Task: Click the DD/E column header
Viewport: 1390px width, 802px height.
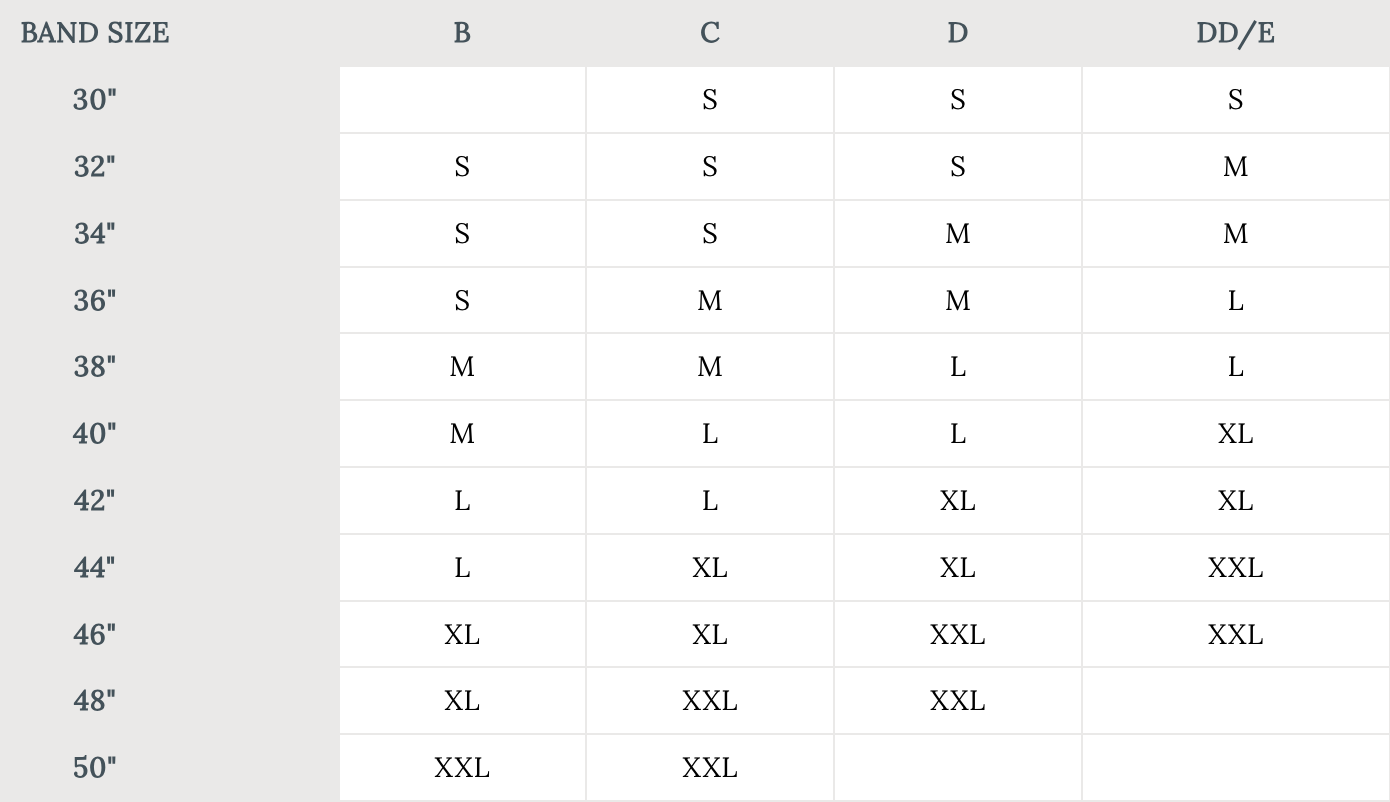Action: tap(1235, 33)
